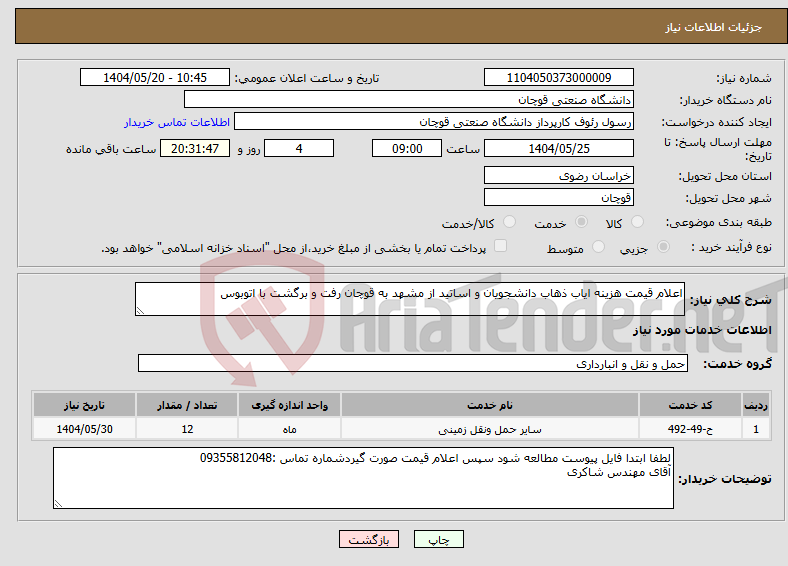Click the service code cell ح-49-492
This screenshot has width=788, height=566.
point(691,429)
